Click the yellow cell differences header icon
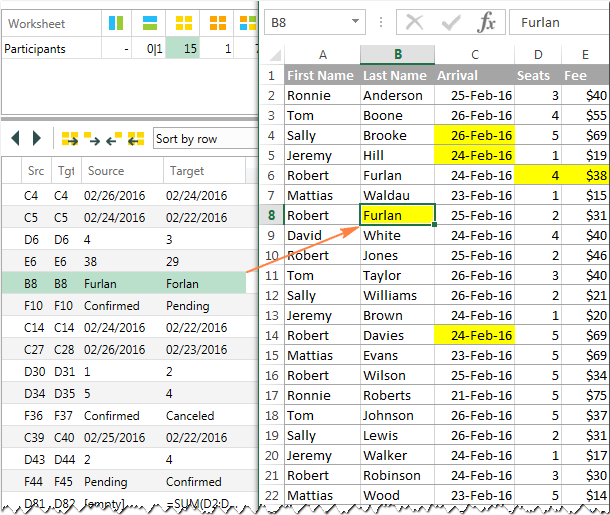This screenshot has height=515, width=610. 183,22
